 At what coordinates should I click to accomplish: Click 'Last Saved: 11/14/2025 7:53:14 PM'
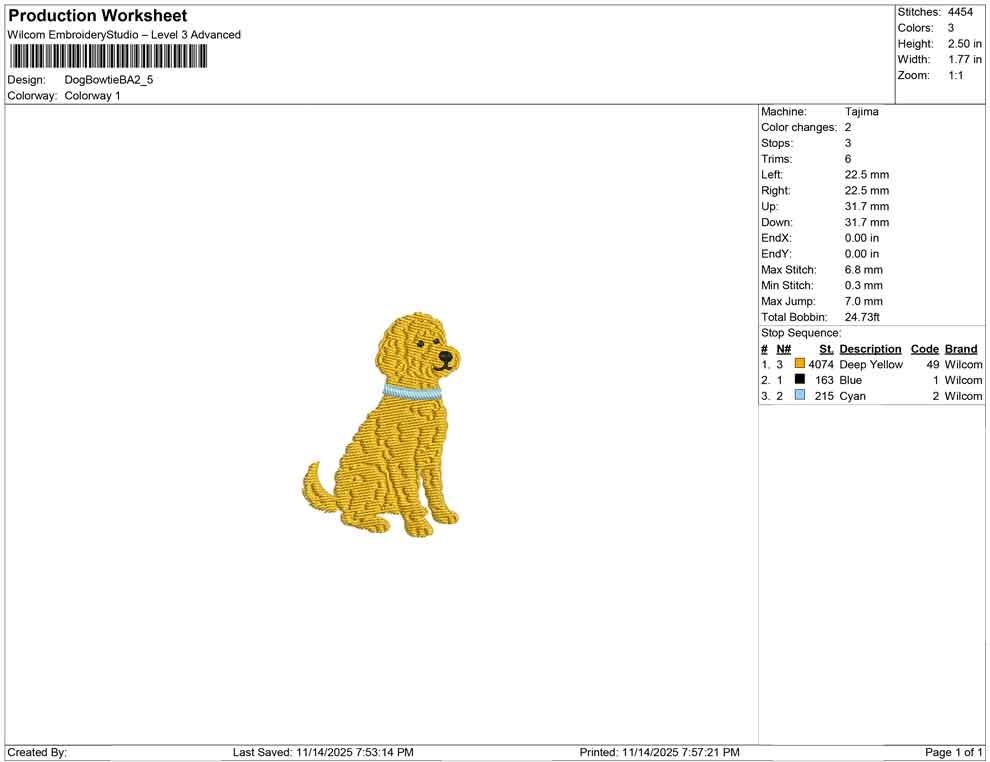coord(323,752)
